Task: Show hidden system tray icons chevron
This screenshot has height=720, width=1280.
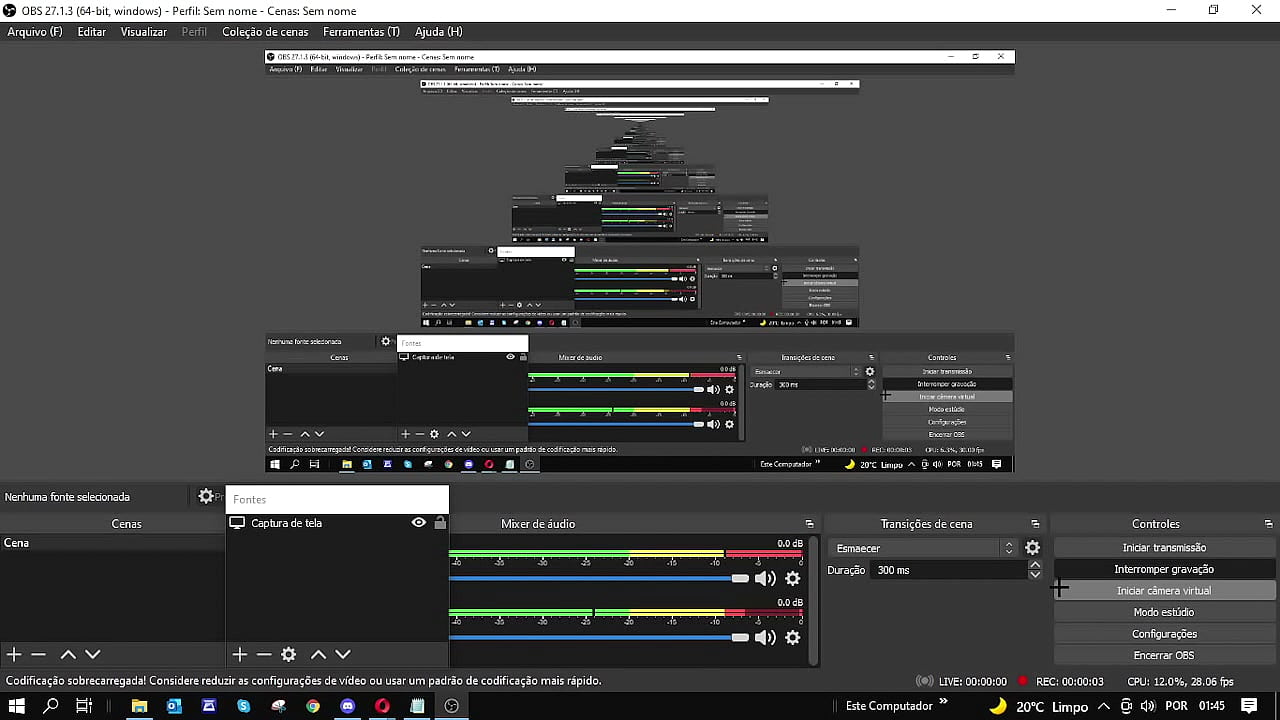Action: (1104, 706)
